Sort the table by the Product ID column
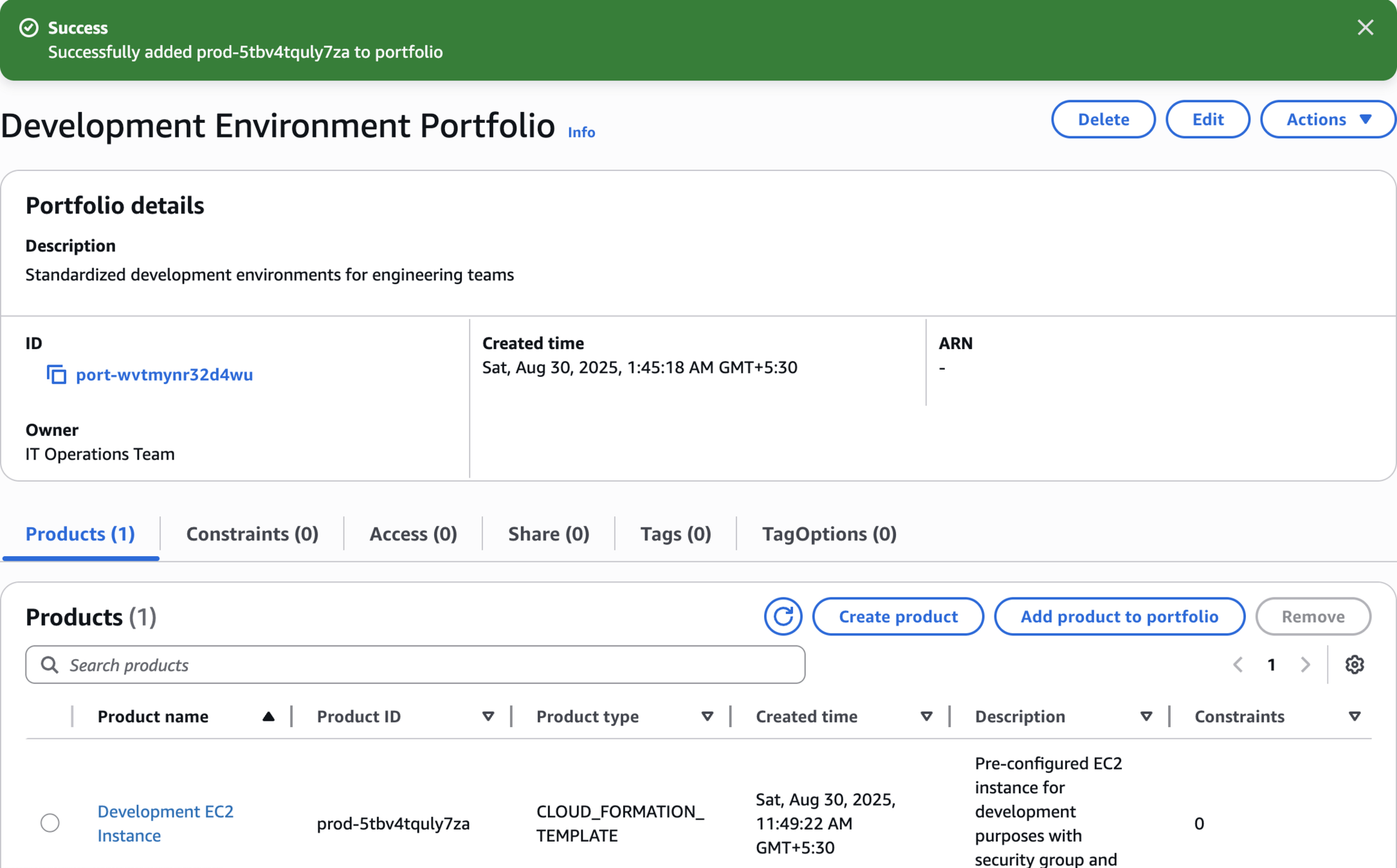1397x868 pixels. click(x=488, y=716)
